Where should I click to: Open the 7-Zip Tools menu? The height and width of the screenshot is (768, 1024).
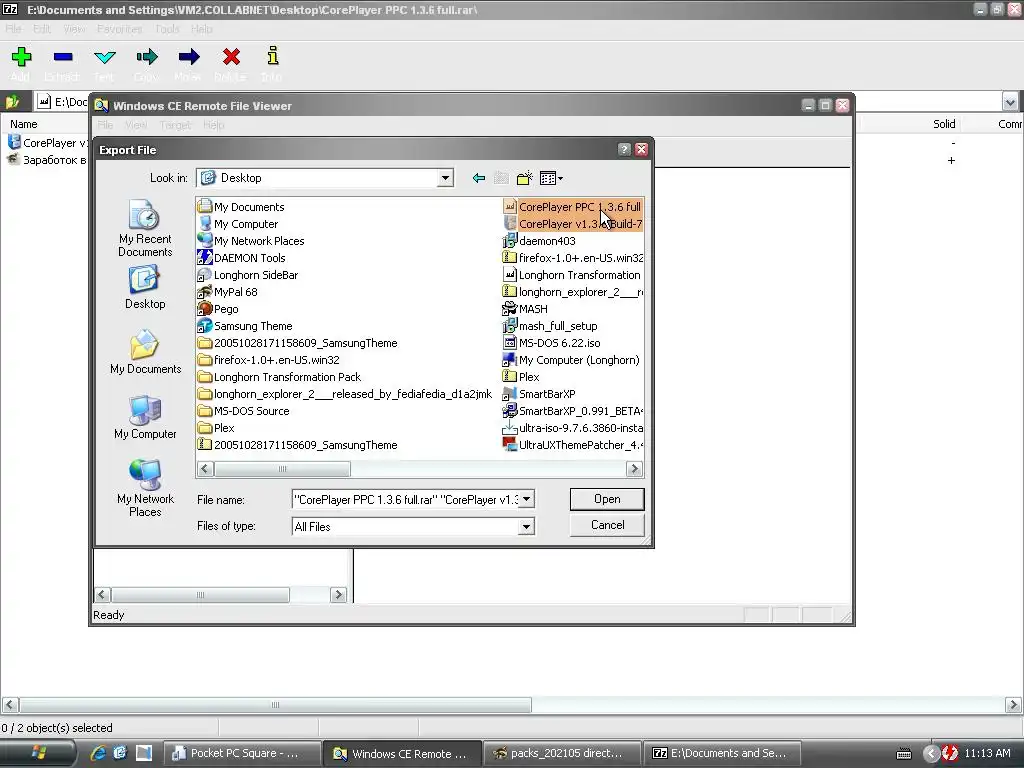(167, 29)
